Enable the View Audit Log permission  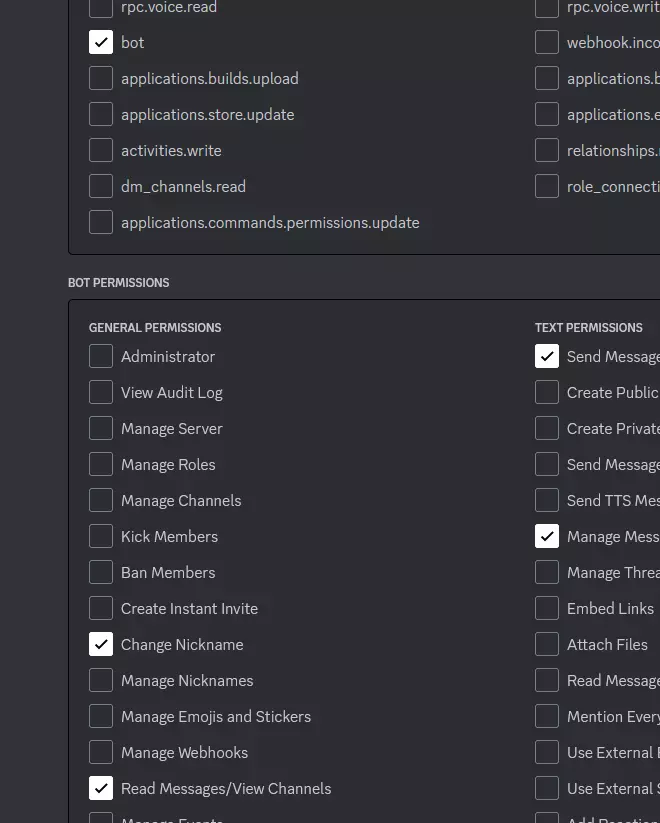coord(101,393)
